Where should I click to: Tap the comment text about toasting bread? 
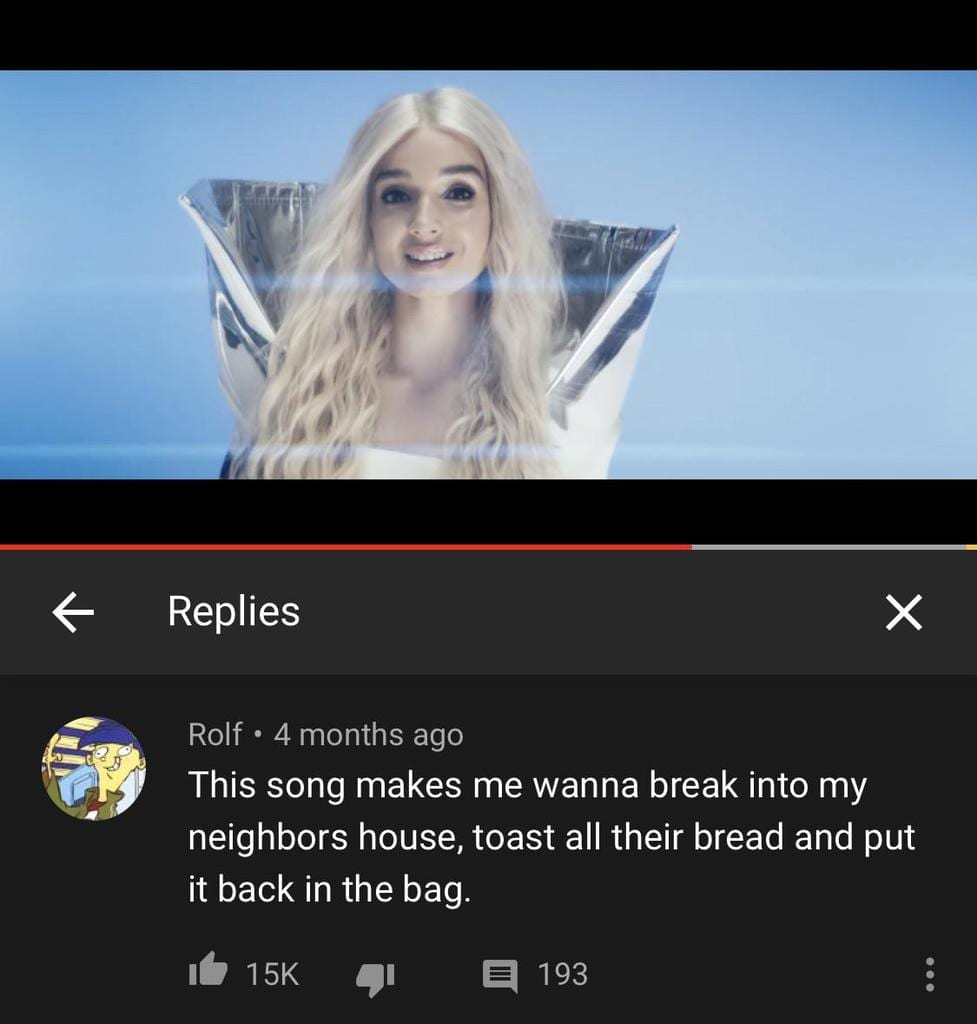tap(552, 837)
